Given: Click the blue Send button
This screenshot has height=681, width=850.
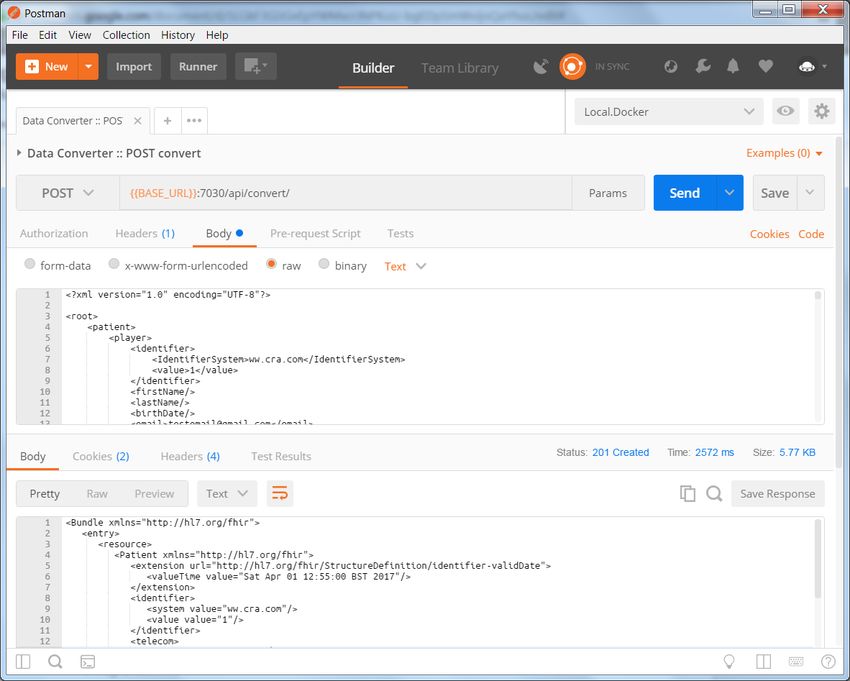Looking at the screenshot, I should (685, 192).
